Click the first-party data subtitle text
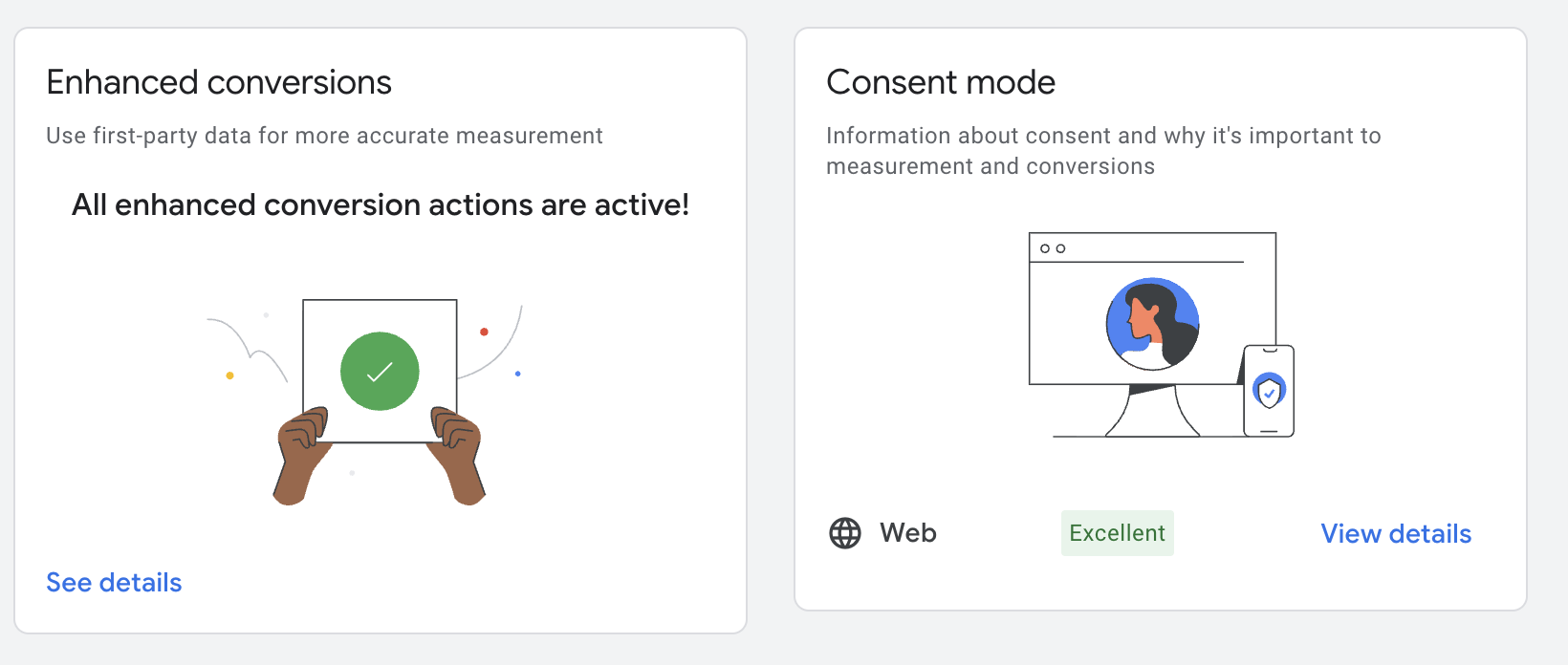Viewport: 1568px width, 665px height. click(x=324, y=137)
